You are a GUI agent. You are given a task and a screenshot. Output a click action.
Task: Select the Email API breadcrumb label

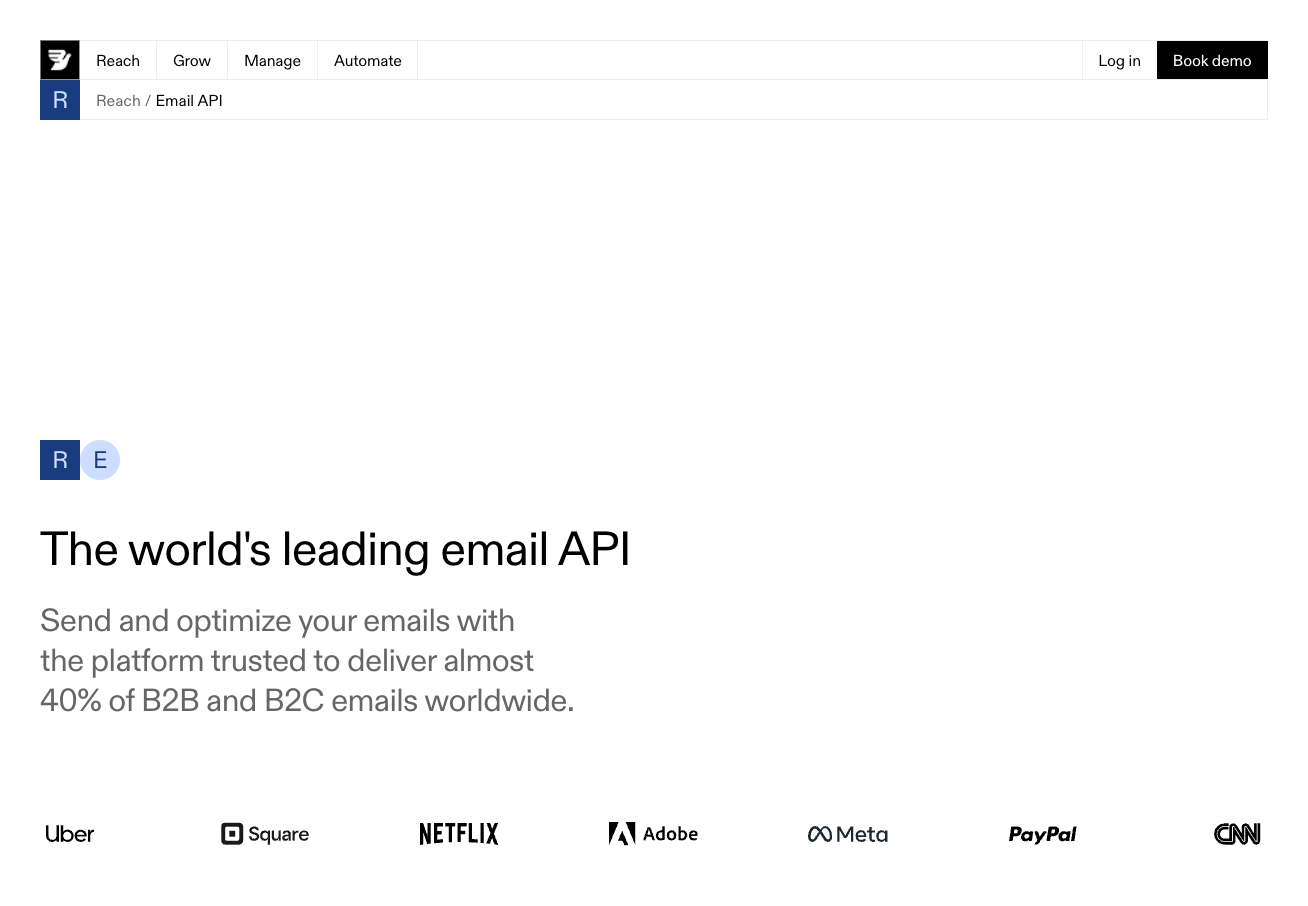click(188, 100)
